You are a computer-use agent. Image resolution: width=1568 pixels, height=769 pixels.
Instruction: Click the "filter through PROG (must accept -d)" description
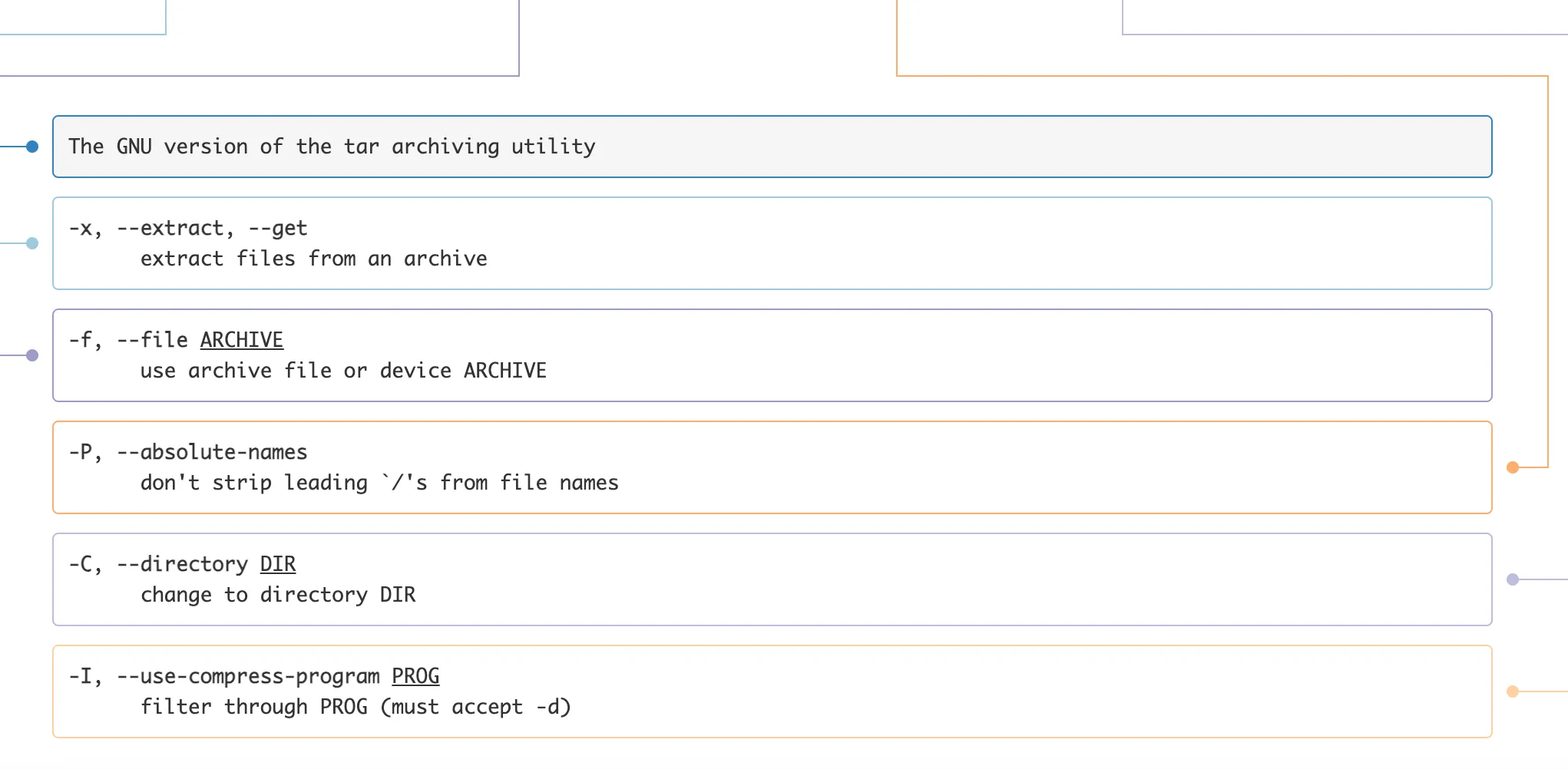click(355, 707)
